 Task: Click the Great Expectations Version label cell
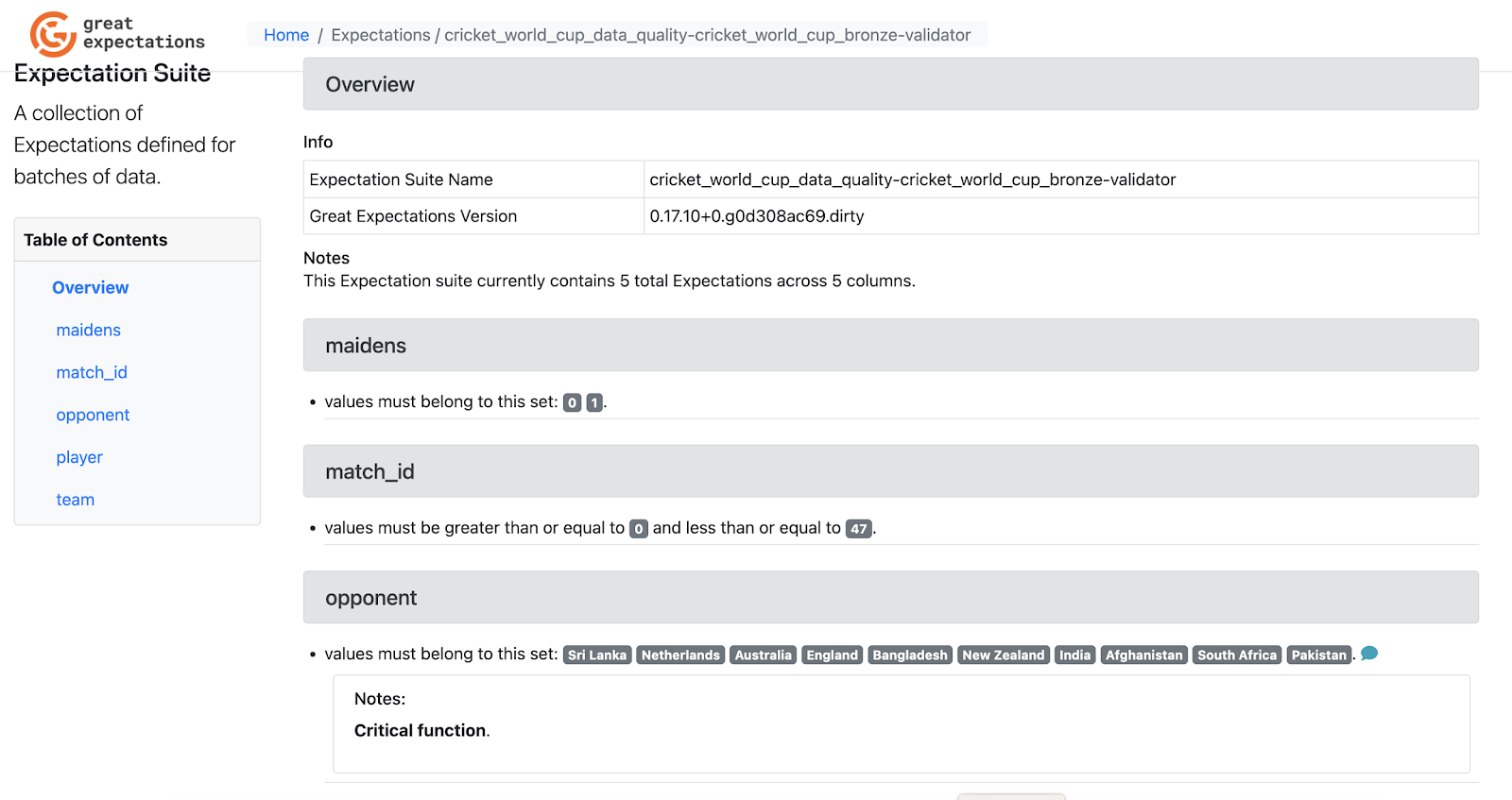click(x=473, y=216)
